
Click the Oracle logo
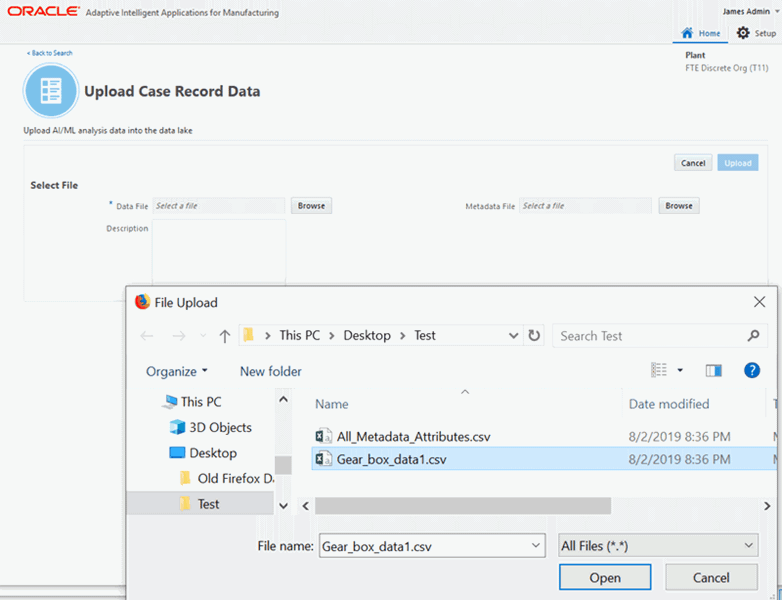click(x=43, y=11)
